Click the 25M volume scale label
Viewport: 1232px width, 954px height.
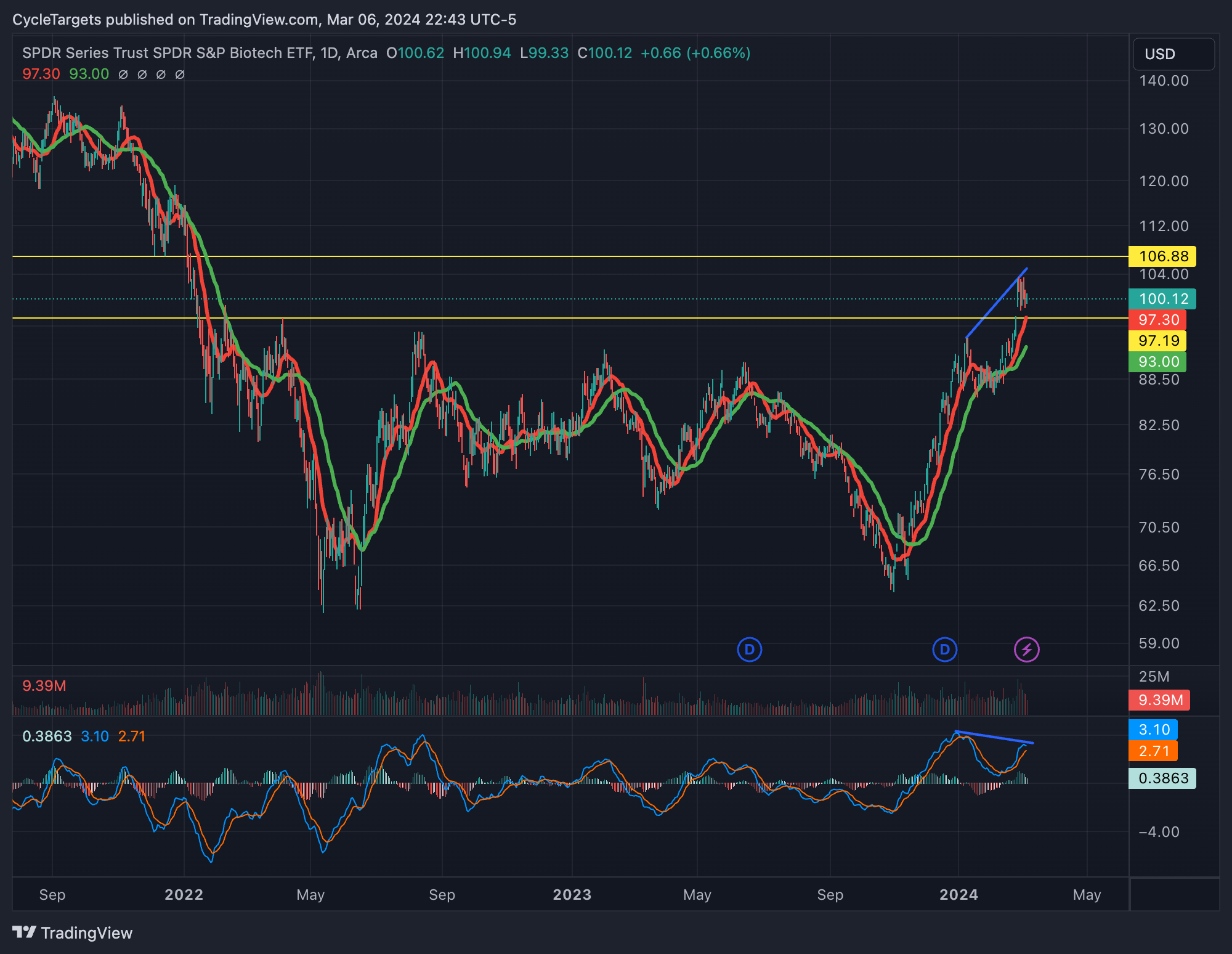(x=1154, y=677)
